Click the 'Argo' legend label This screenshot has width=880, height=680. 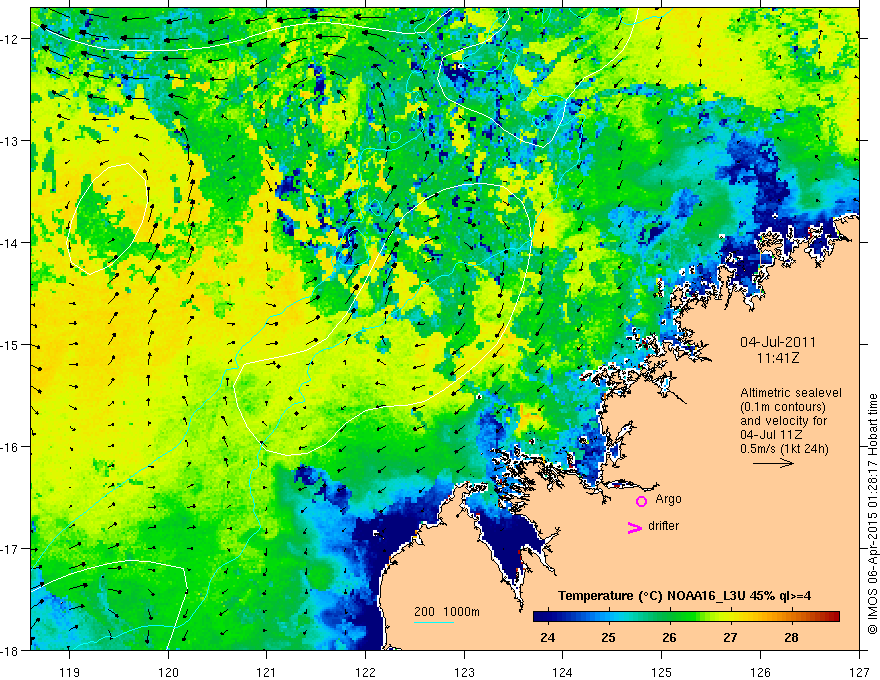[668, 499]
